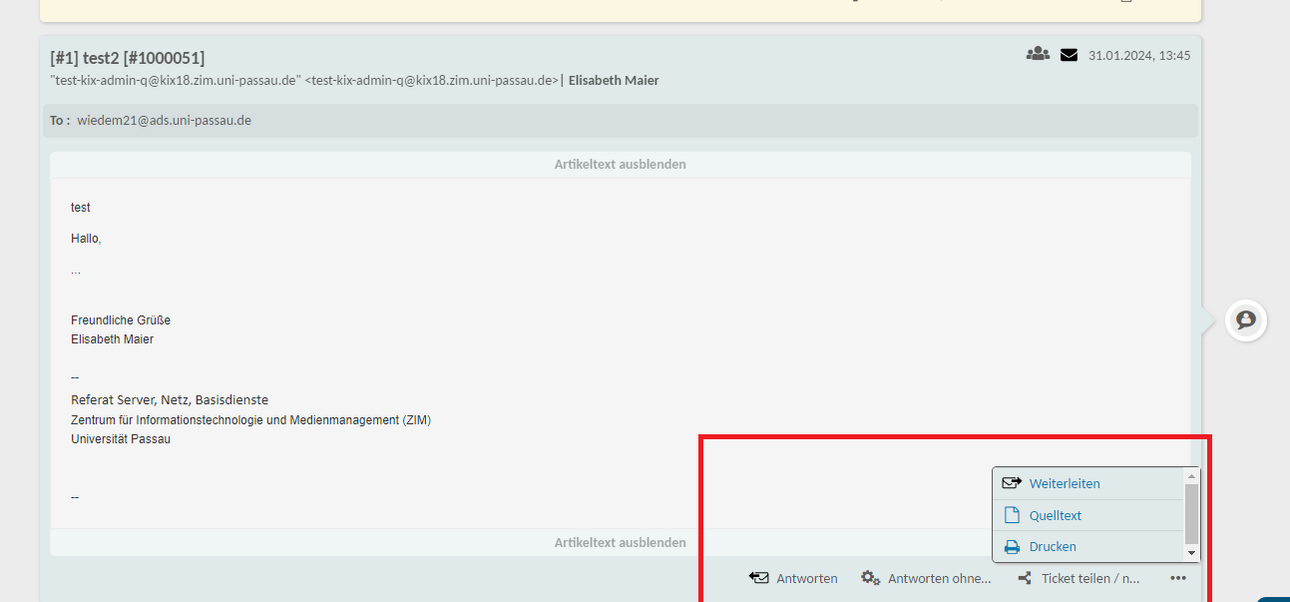Collapse article via top Artikeltext ausblenden bar
This screenshot has height=602, width=1290.
pos(620,164)
